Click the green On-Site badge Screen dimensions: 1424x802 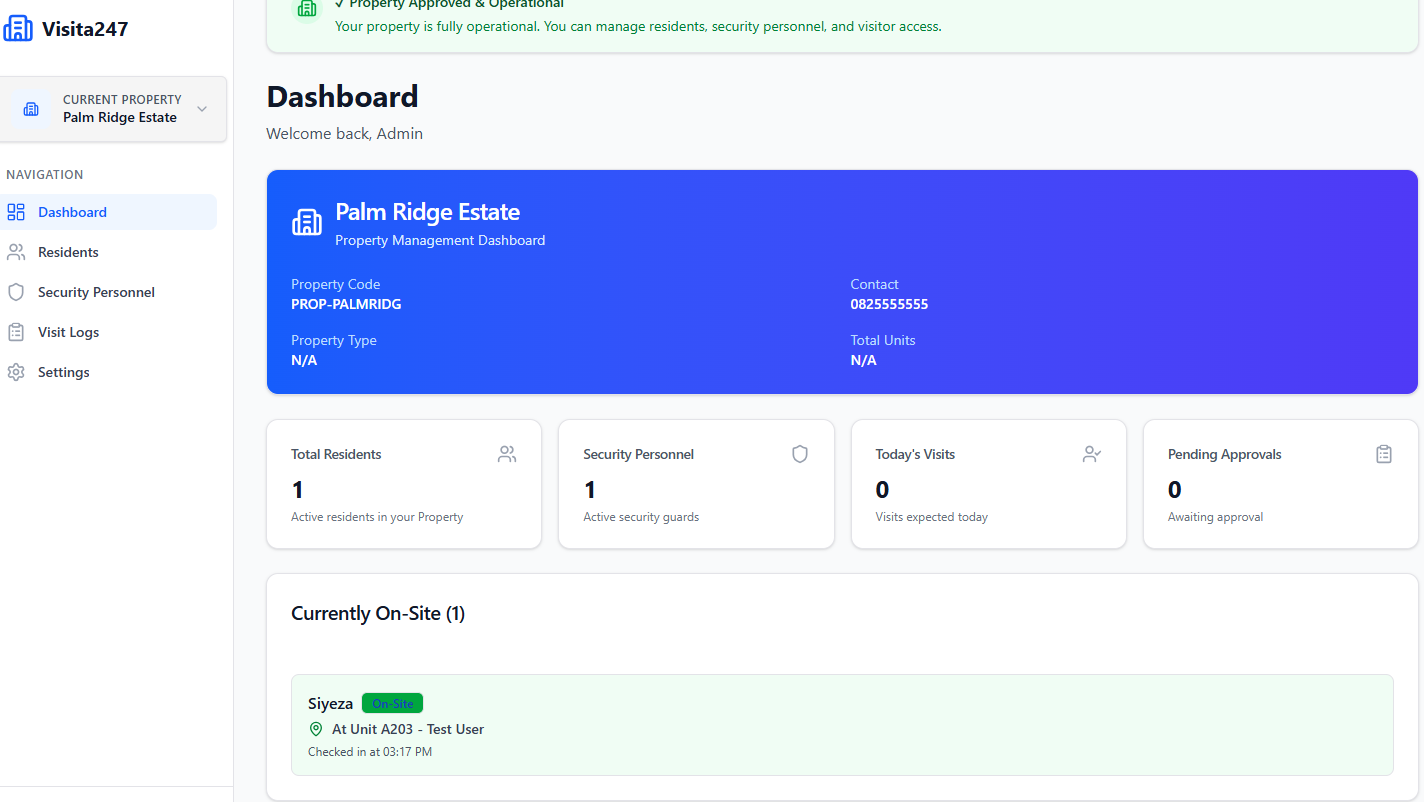pyautogui.click(x=392, y=703)
